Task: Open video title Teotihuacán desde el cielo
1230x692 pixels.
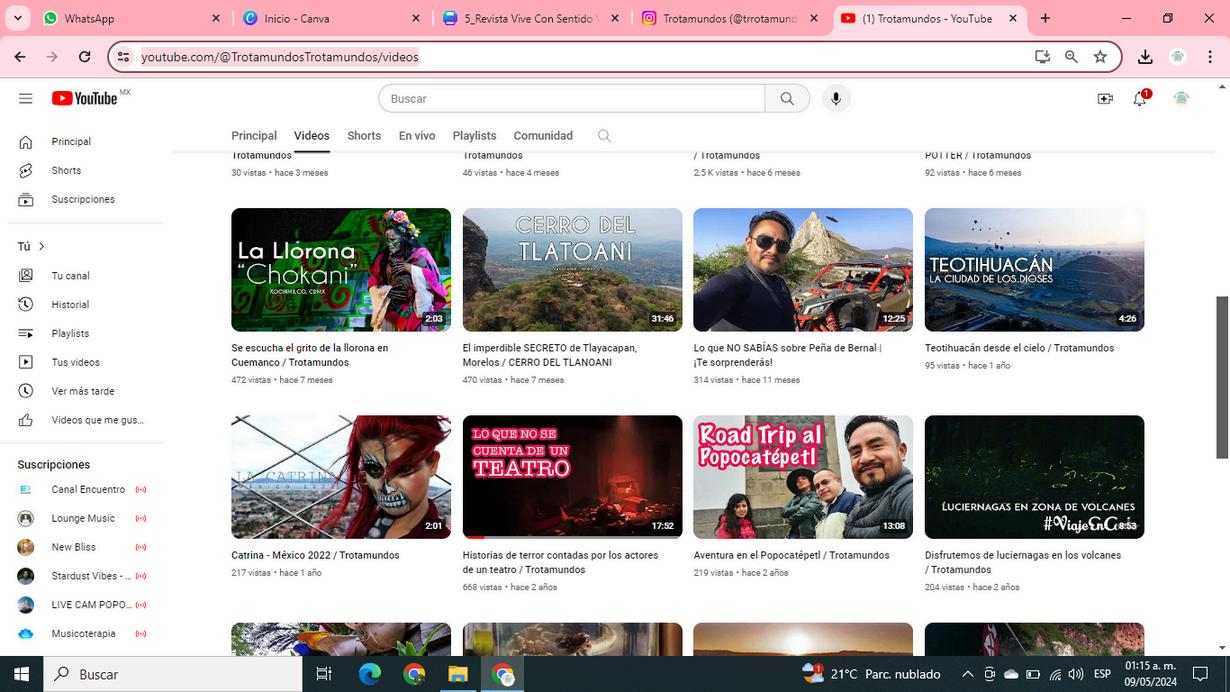Action: [x=1019, y=348]
